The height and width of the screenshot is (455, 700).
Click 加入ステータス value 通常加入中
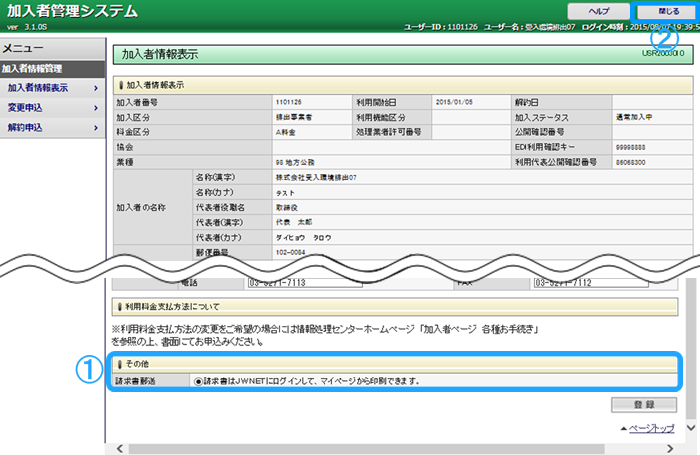(x=634, y=117)
